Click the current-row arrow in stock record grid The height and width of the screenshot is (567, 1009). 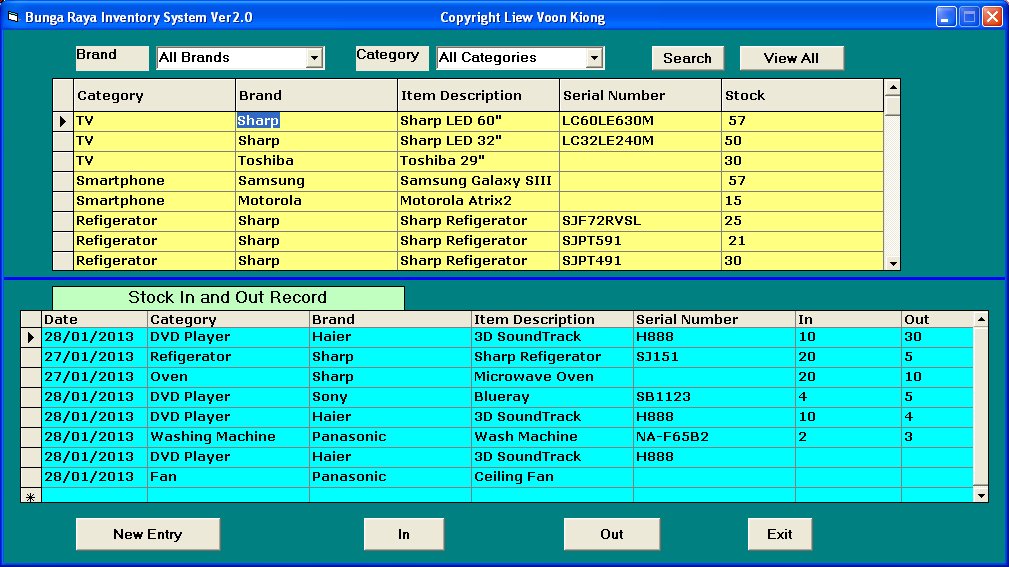tap(31, 337)
